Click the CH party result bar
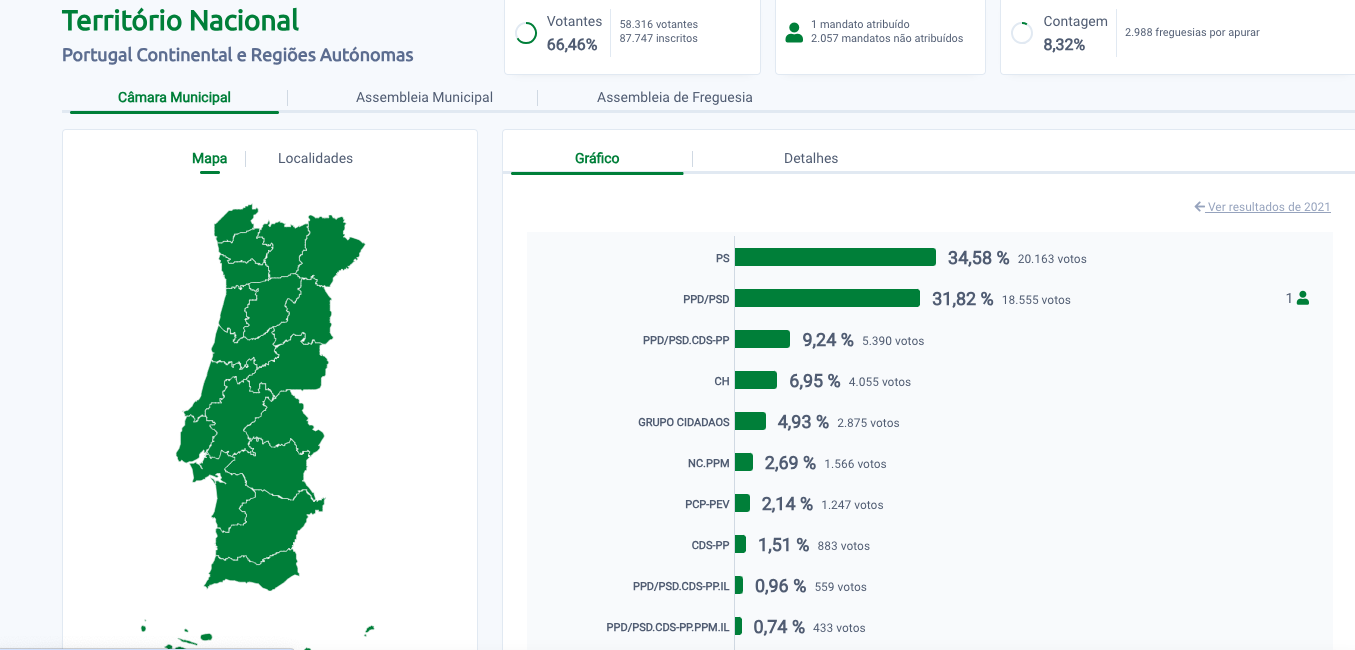The height and width of the screenshot is (650, 1355). pyautogui.click(x=756, y=380)
